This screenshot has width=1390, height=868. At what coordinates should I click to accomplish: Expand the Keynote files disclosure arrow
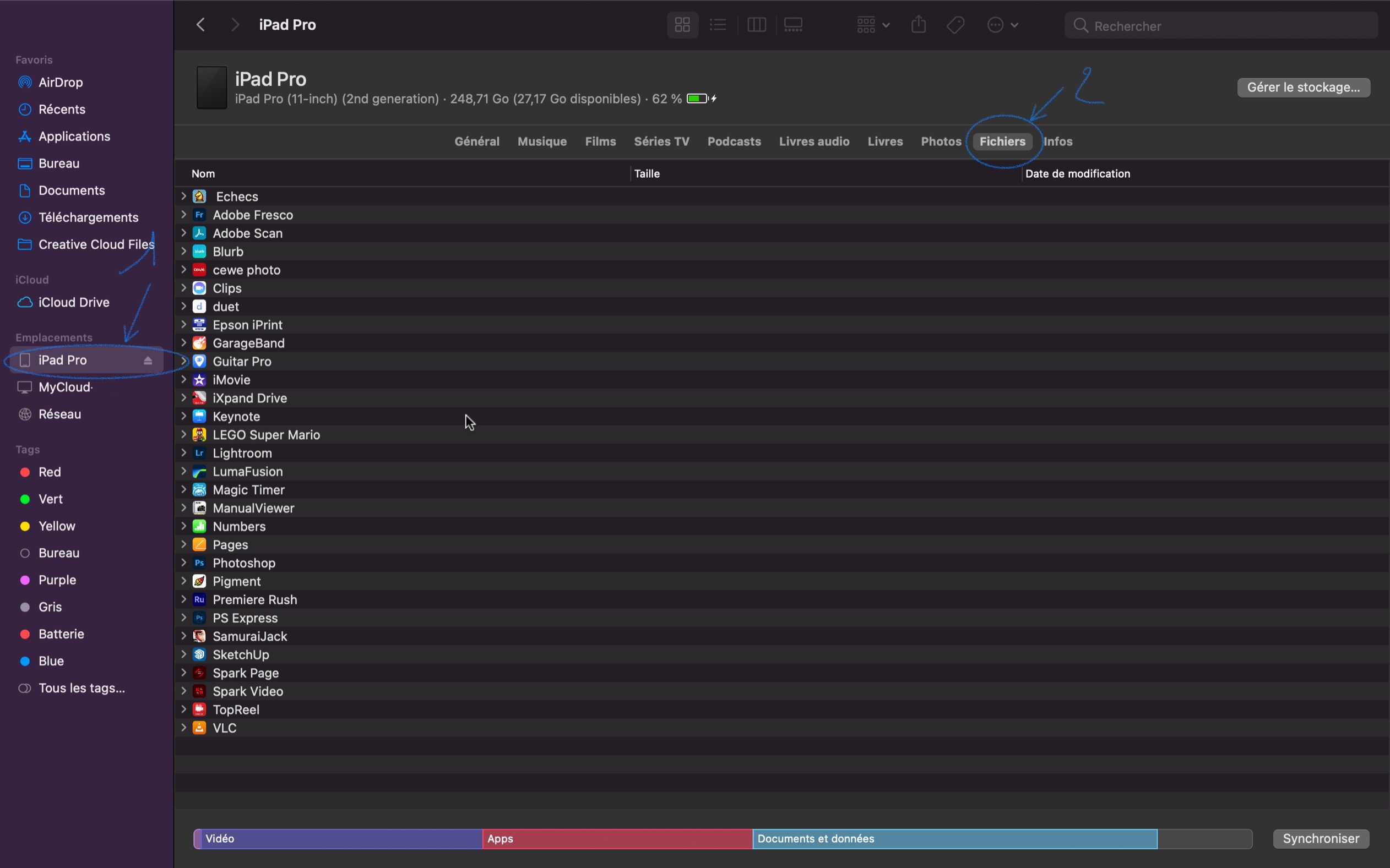[x=183, y=416]
